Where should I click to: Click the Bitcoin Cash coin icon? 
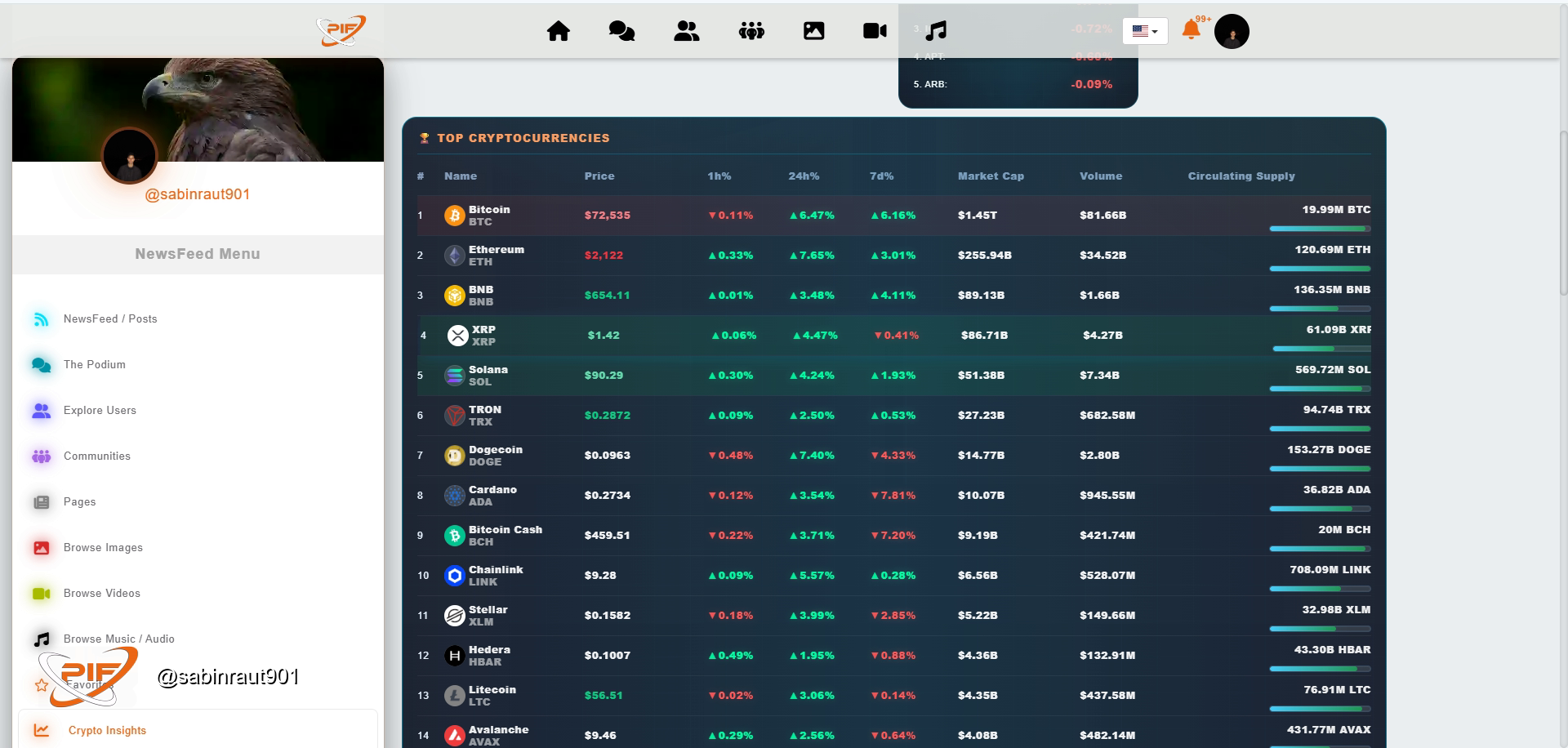[454, 536]
